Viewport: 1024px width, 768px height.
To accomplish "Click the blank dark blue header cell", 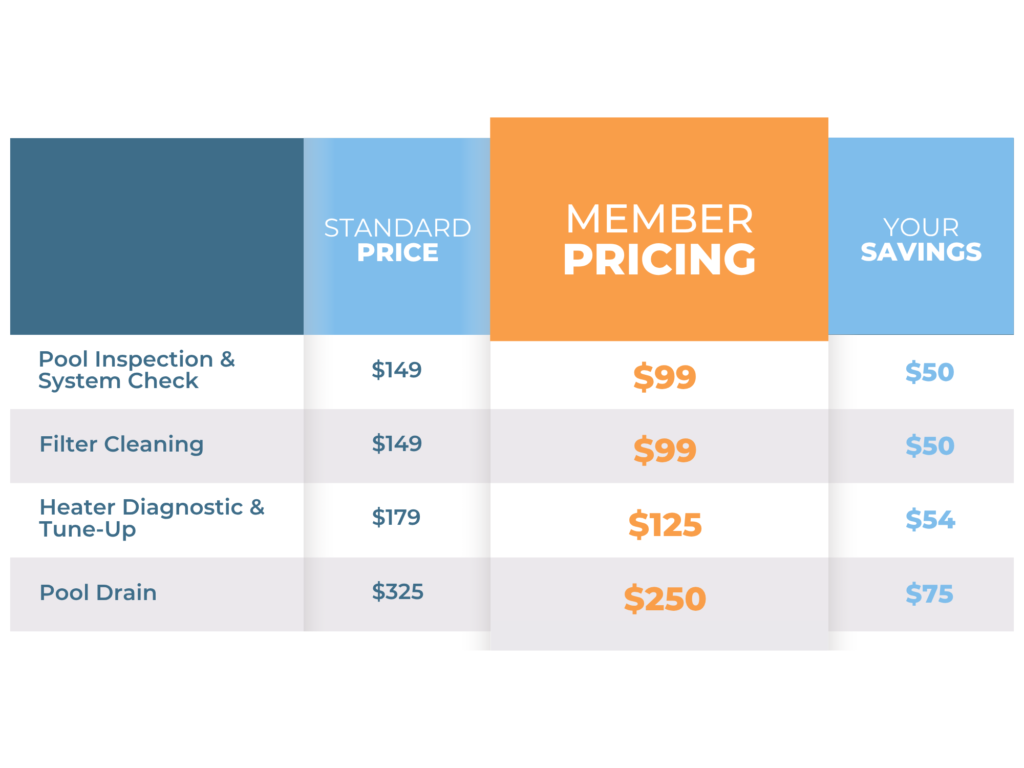I will pos(157,236).
